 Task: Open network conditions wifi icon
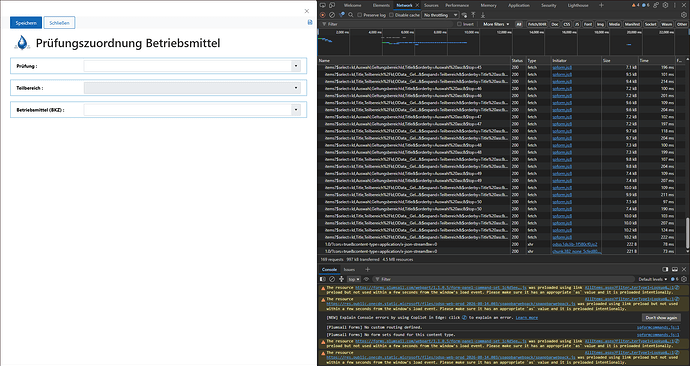pos(464,15)
